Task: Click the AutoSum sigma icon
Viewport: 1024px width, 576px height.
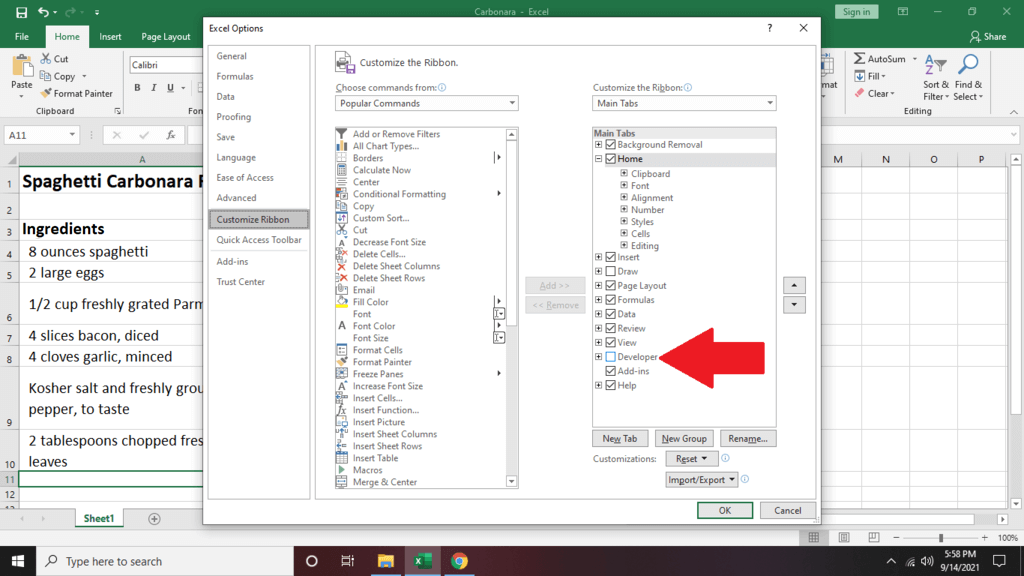Action: (x=859, y=59)
